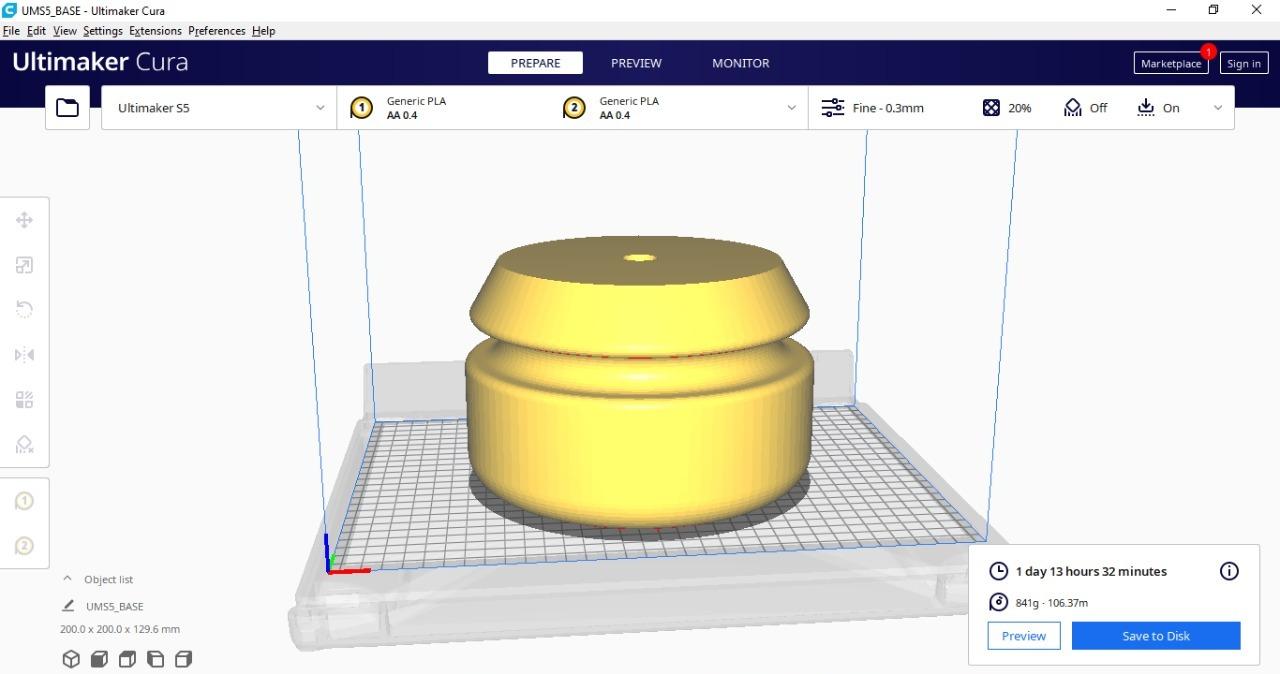Screen dimensions: 1280x674
Task: Select the Move tool
Action: click(25, 220)
